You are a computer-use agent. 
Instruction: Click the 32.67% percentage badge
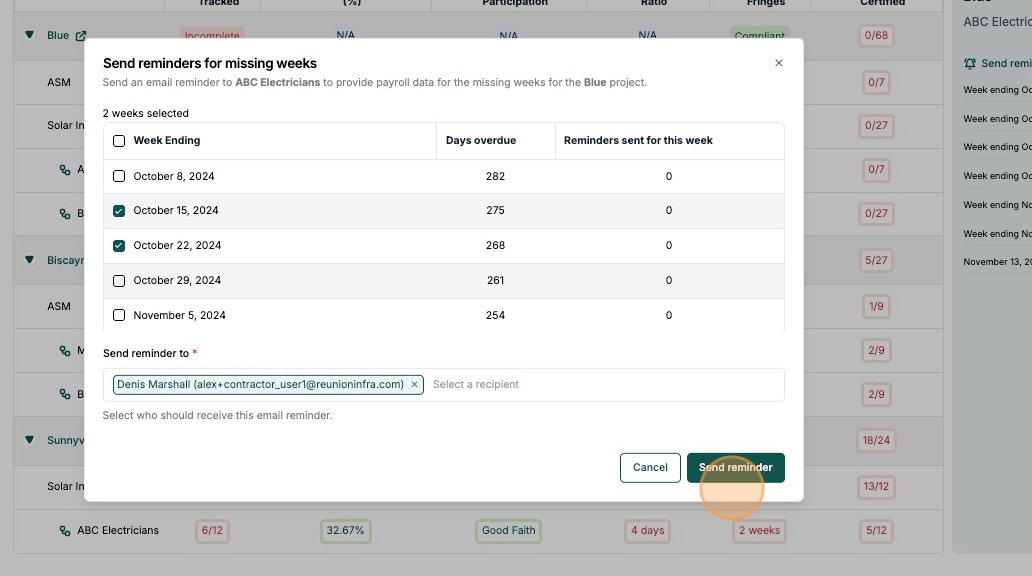pos(345,530)
